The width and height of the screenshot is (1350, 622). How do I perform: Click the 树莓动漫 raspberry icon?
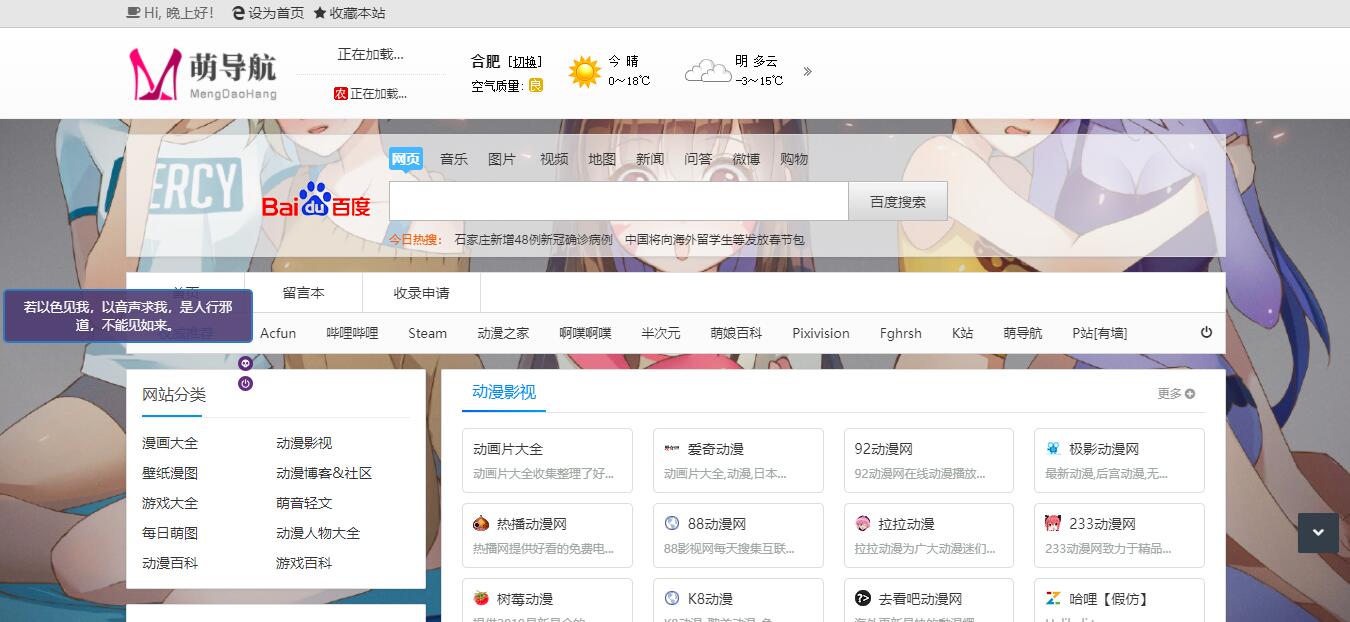pos(481,598)
